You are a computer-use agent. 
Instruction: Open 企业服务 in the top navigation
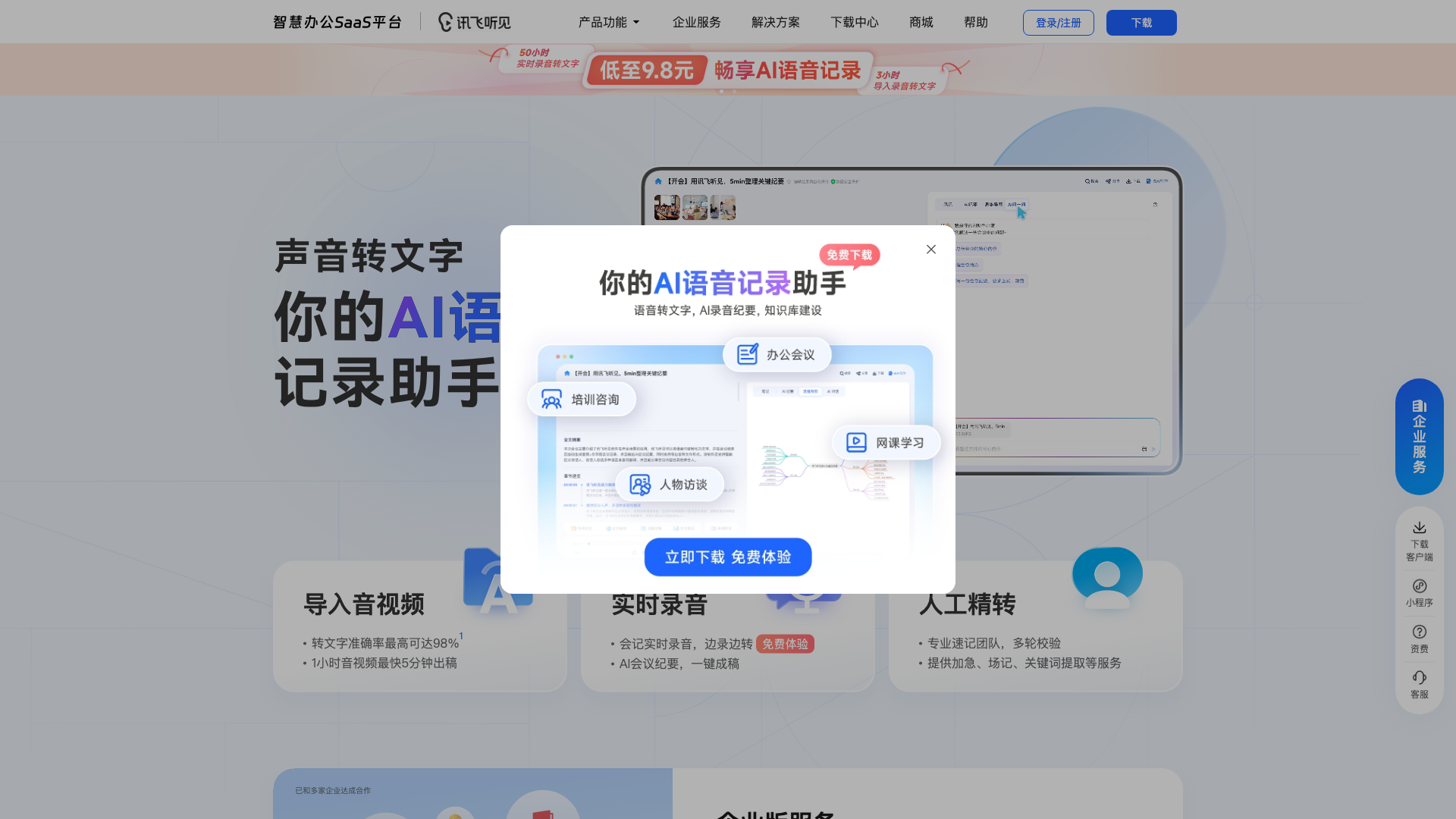(697, 23)
